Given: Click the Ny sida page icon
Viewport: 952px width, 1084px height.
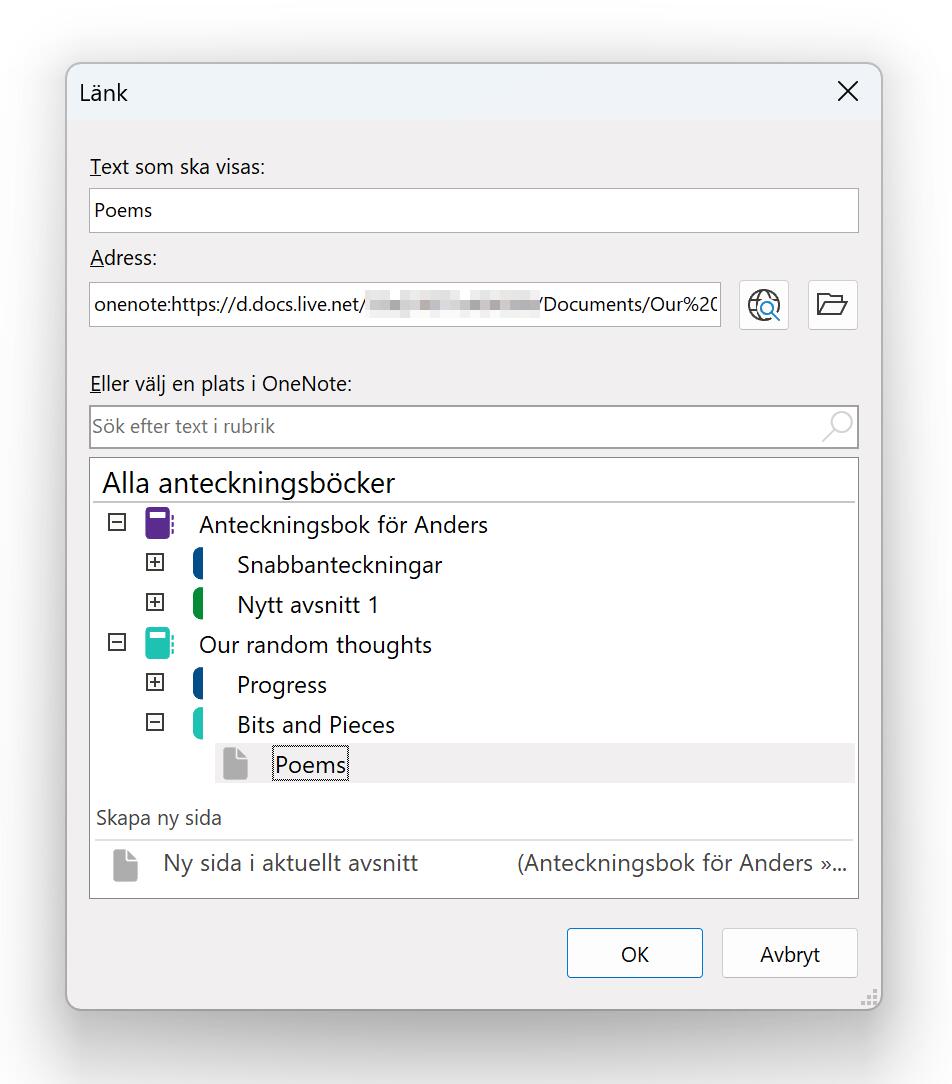Looking at the screenshot, I should pos(125,864).
